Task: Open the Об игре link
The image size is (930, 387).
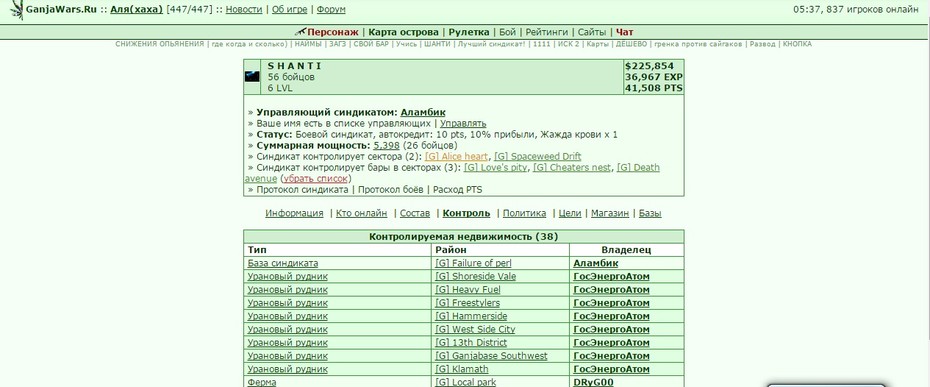Action: pos(289,9)
